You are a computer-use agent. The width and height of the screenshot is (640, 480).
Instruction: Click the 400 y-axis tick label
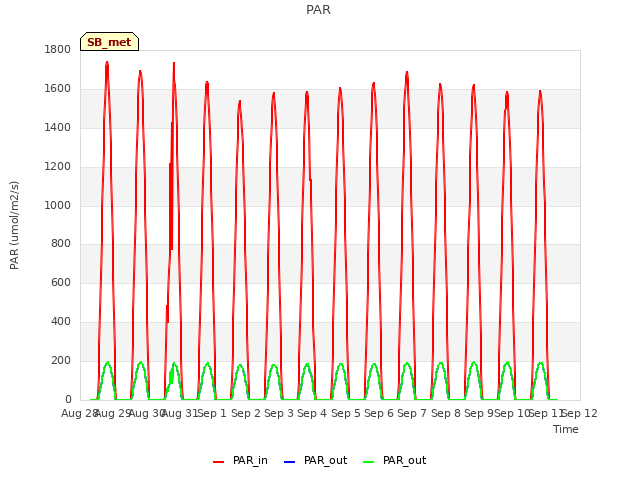pyautogui.click(x=61, y=322)
